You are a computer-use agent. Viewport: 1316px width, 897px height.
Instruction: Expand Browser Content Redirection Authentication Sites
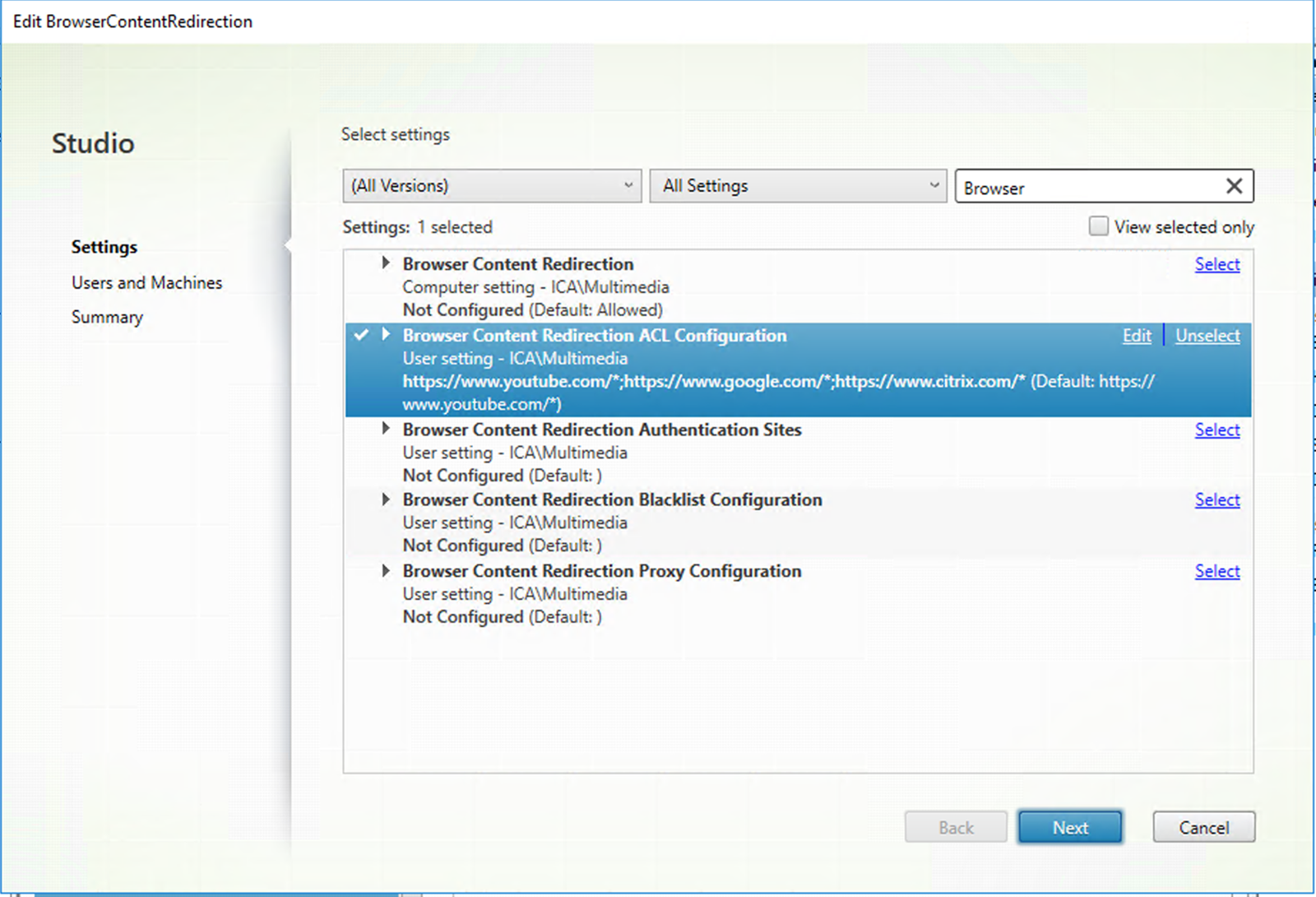[x=386, y=429]
